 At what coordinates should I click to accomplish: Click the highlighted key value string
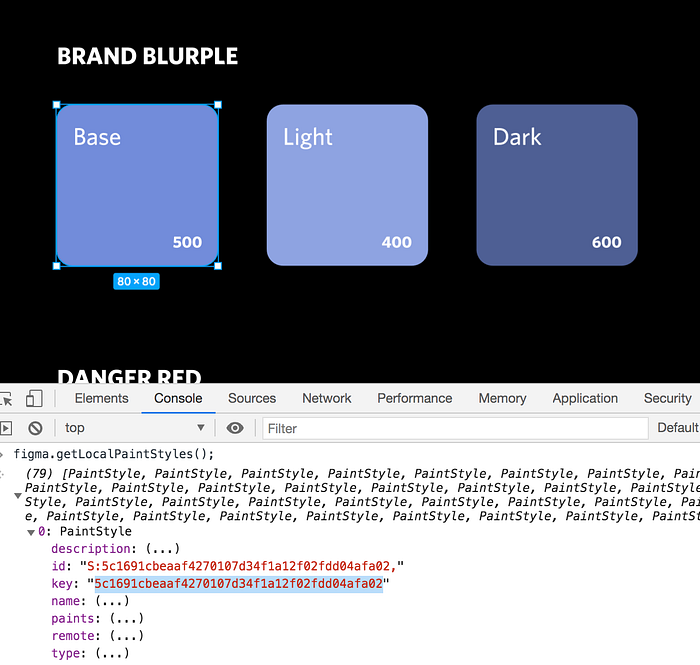238,584
